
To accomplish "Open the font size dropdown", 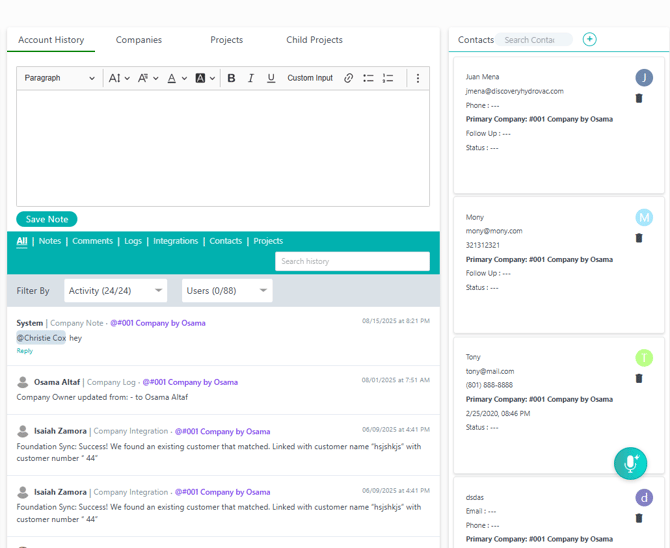I will click(x=119, y=78).
